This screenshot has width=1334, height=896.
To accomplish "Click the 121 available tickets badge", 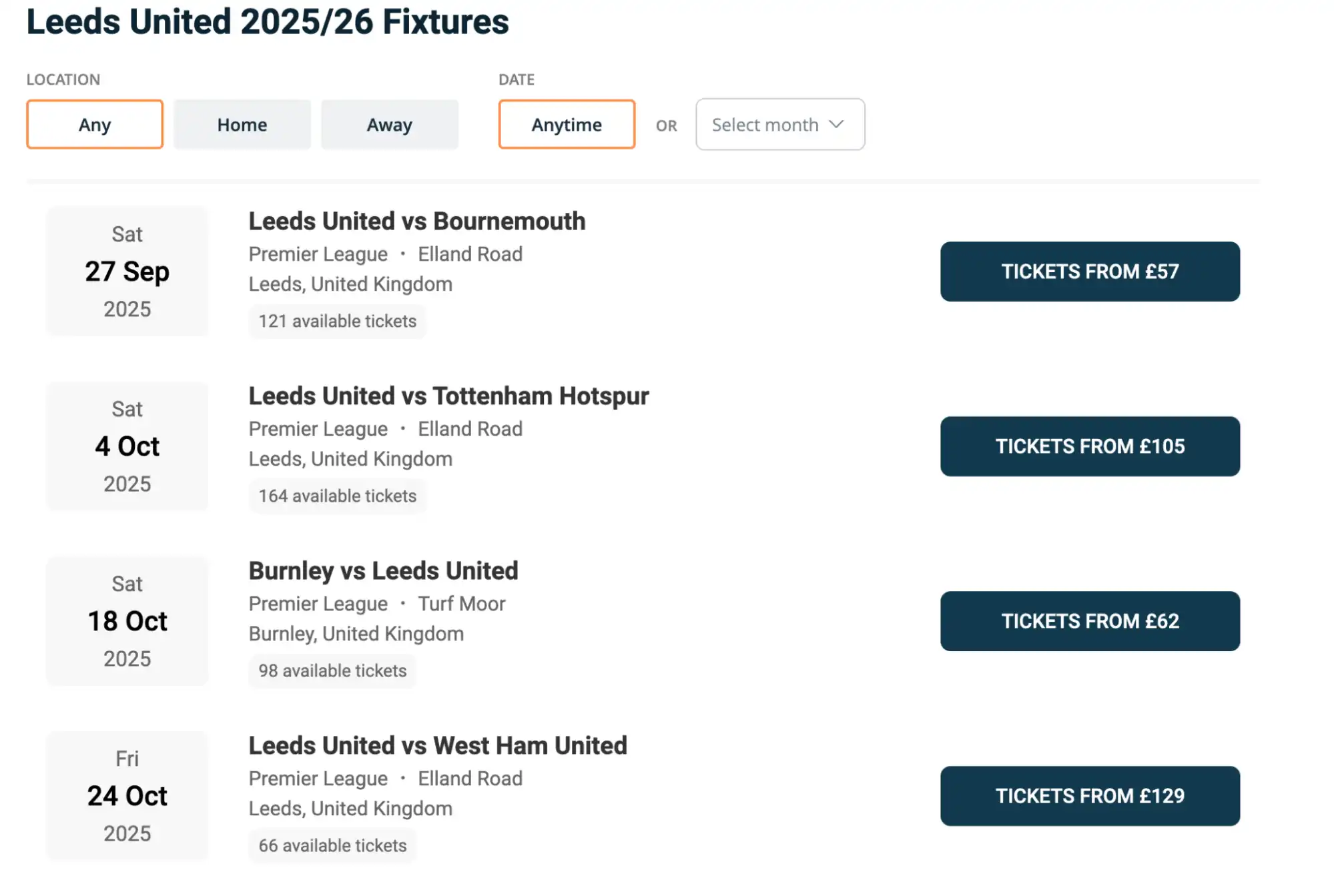I will [x=337, y=321].
